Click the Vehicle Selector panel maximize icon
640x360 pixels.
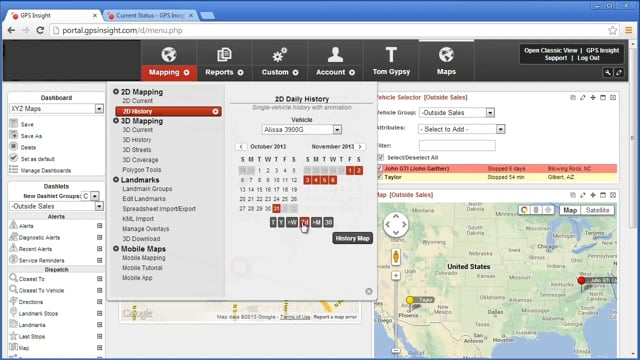603,98
